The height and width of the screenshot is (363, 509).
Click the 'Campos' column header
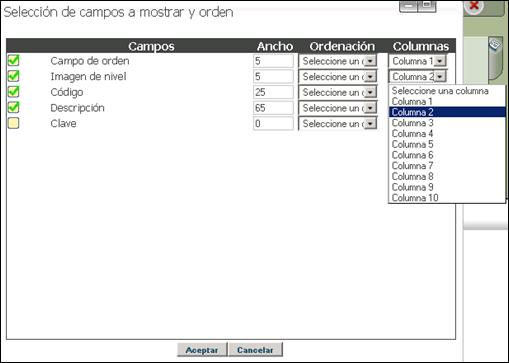coord(151,46)
